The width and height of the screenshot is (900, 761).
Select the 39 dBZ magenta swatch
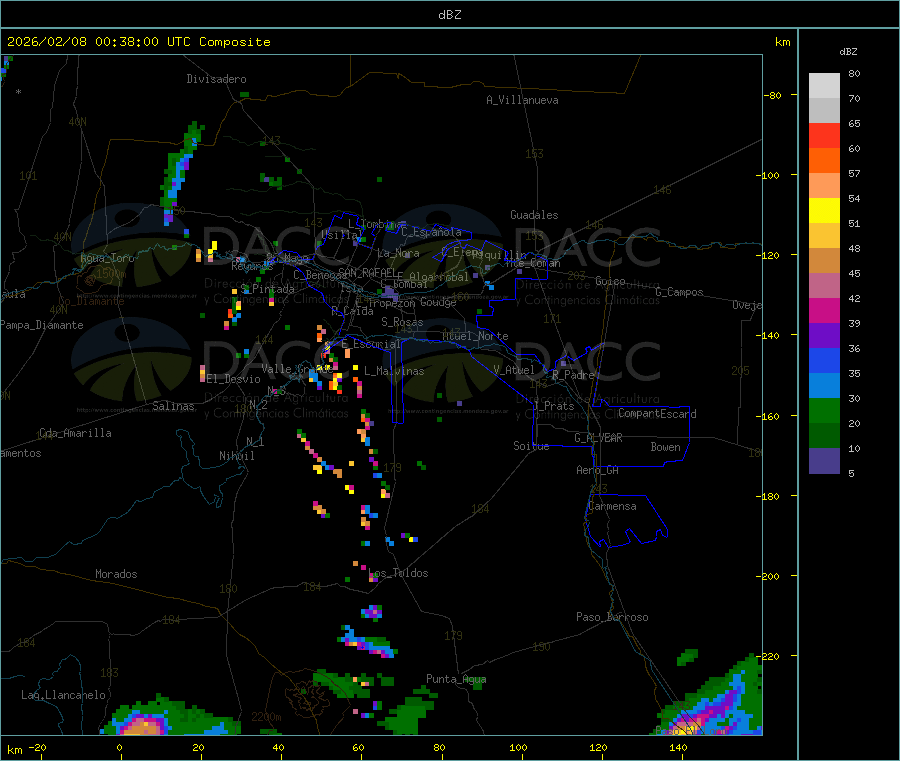coord(824,310)
